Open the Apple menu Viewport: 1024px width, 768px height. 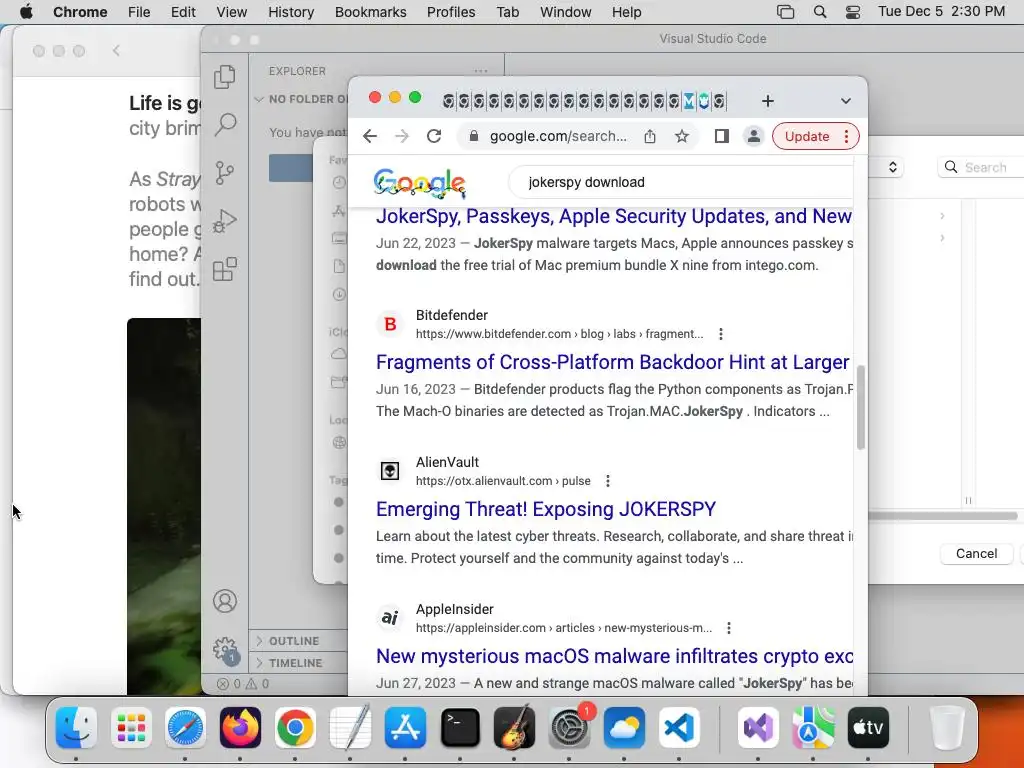[x=26, y=12]
